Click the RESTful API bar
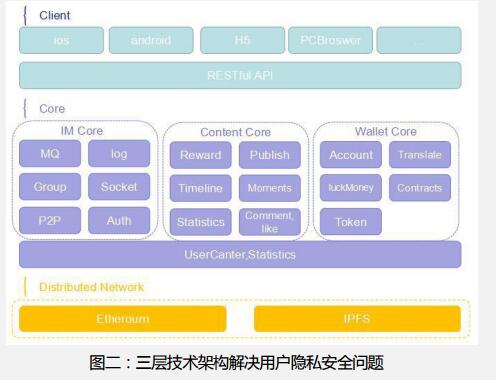 pos(240,75)
